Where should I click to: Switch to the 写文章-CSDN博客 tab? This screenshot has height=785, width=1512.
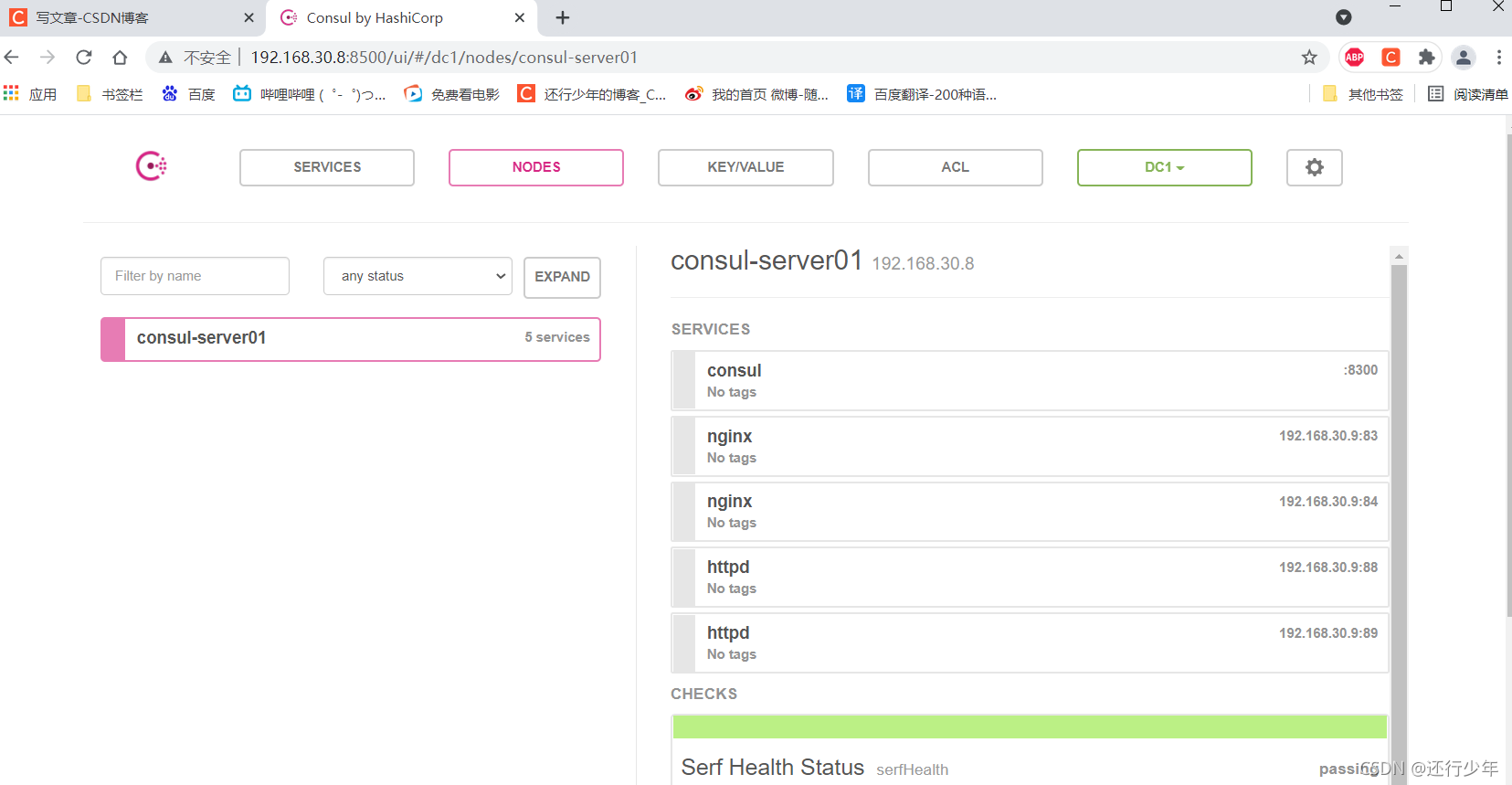click(x=132, y=17)
